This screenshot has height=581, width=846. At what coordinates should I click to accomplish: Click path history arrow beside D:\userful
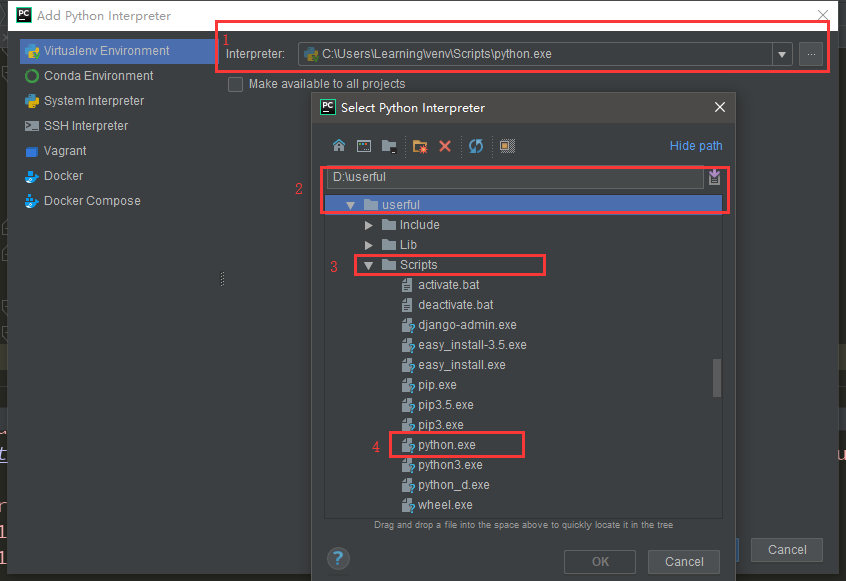tap(714, 177)
